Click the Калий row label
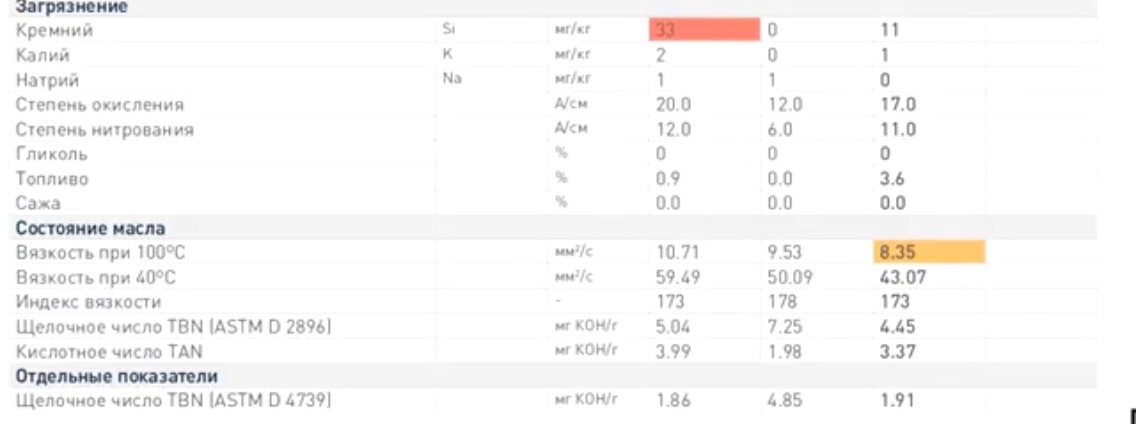Viewport: 1136px width, 424px height. [x=43, y=55]
